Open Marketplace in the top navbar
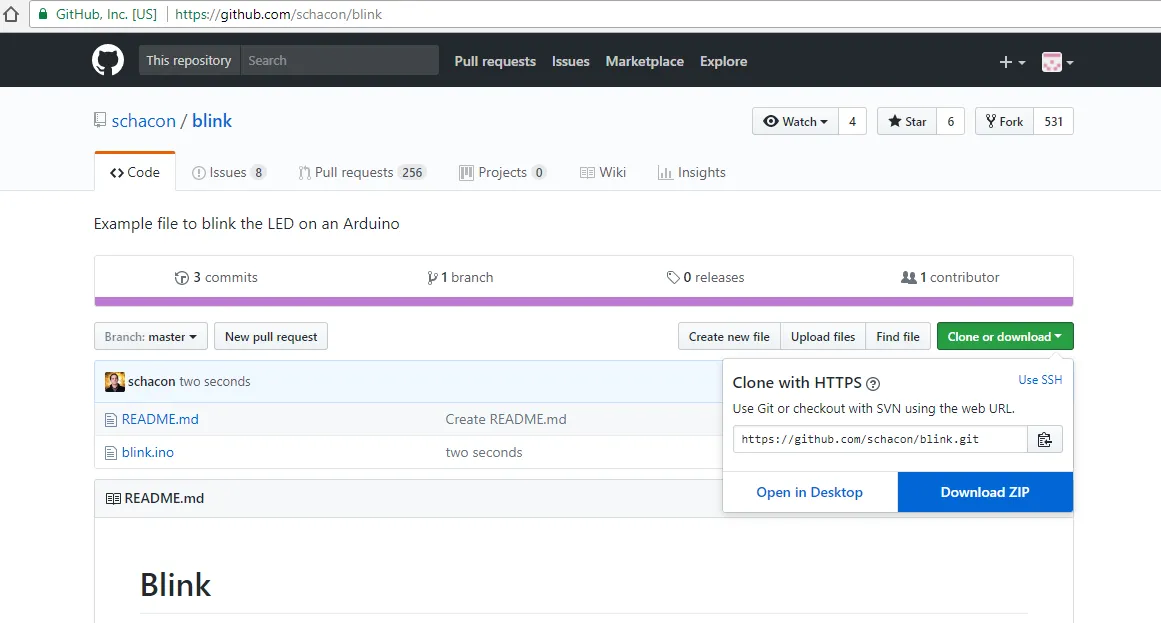 tap(645, 61)
